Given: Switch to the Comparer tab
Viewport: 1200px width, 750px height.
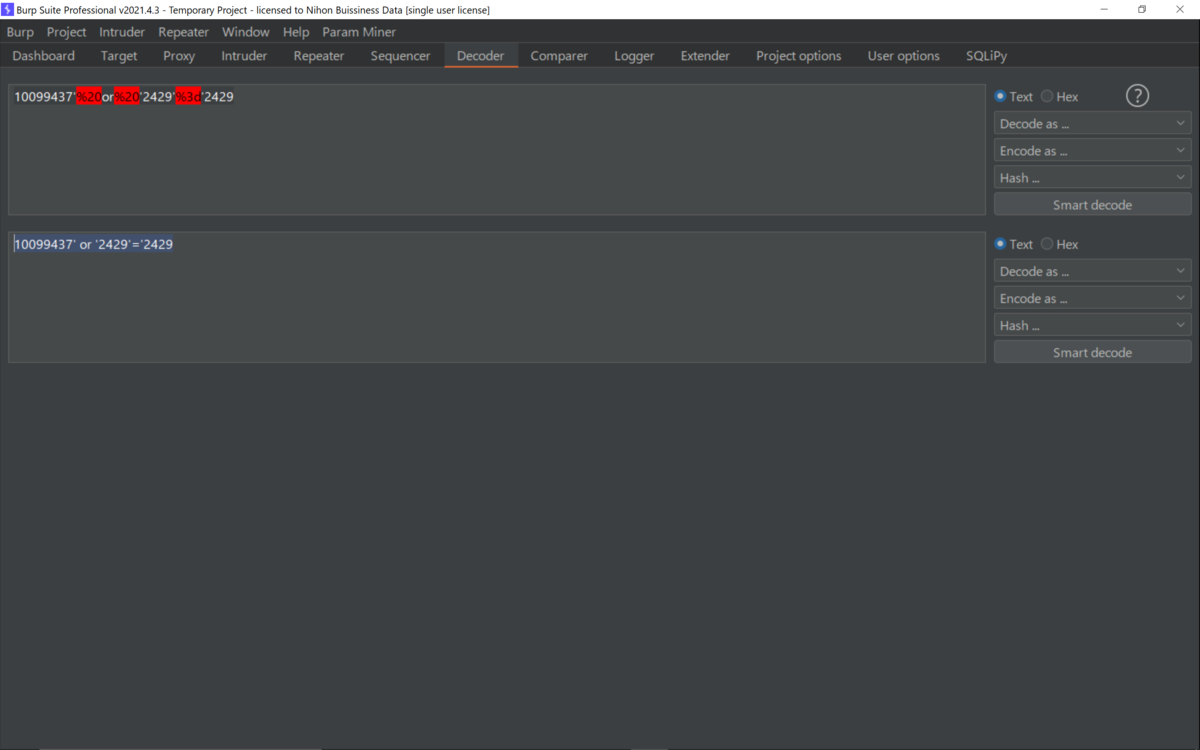Looking at the screenshot, I should point(559,56).
